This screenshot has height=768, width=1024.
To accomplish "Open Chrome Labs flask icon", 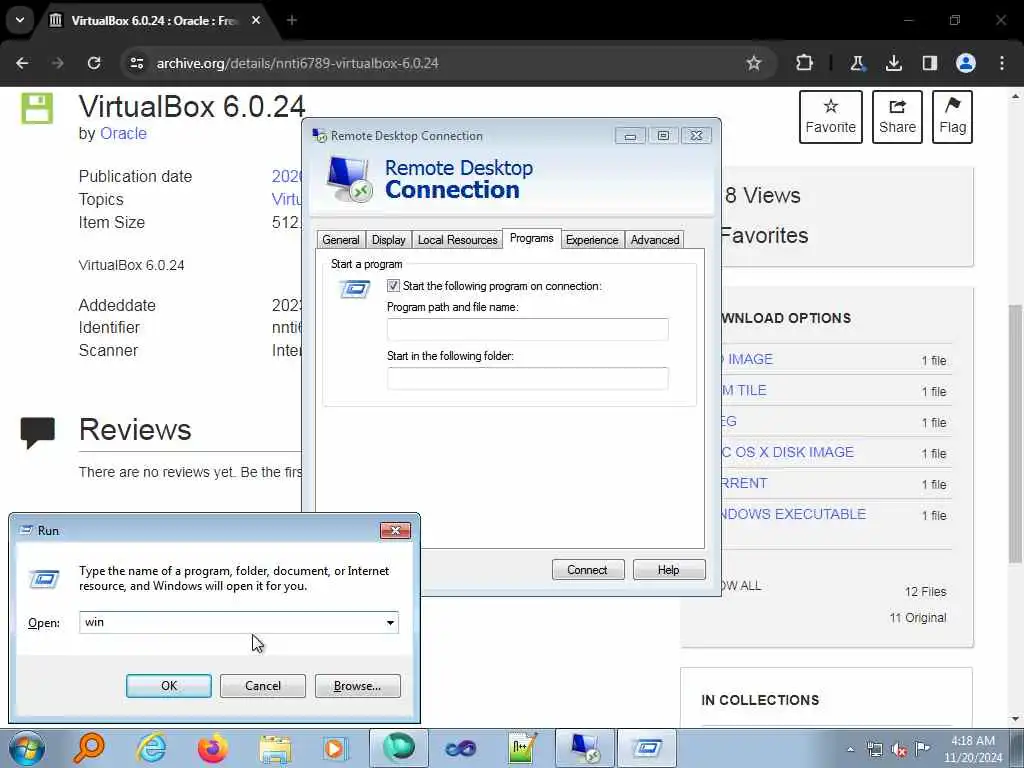I will click(857, 63).
